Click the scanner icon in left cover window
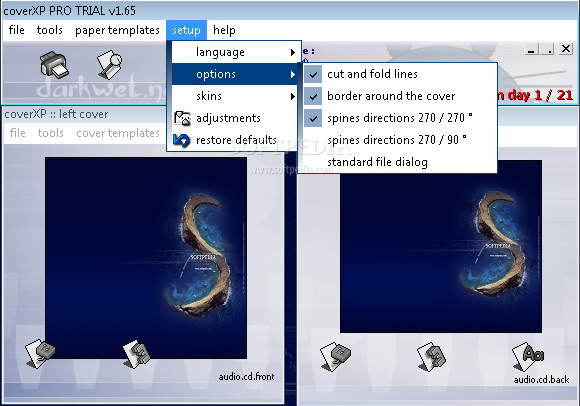 40,353
